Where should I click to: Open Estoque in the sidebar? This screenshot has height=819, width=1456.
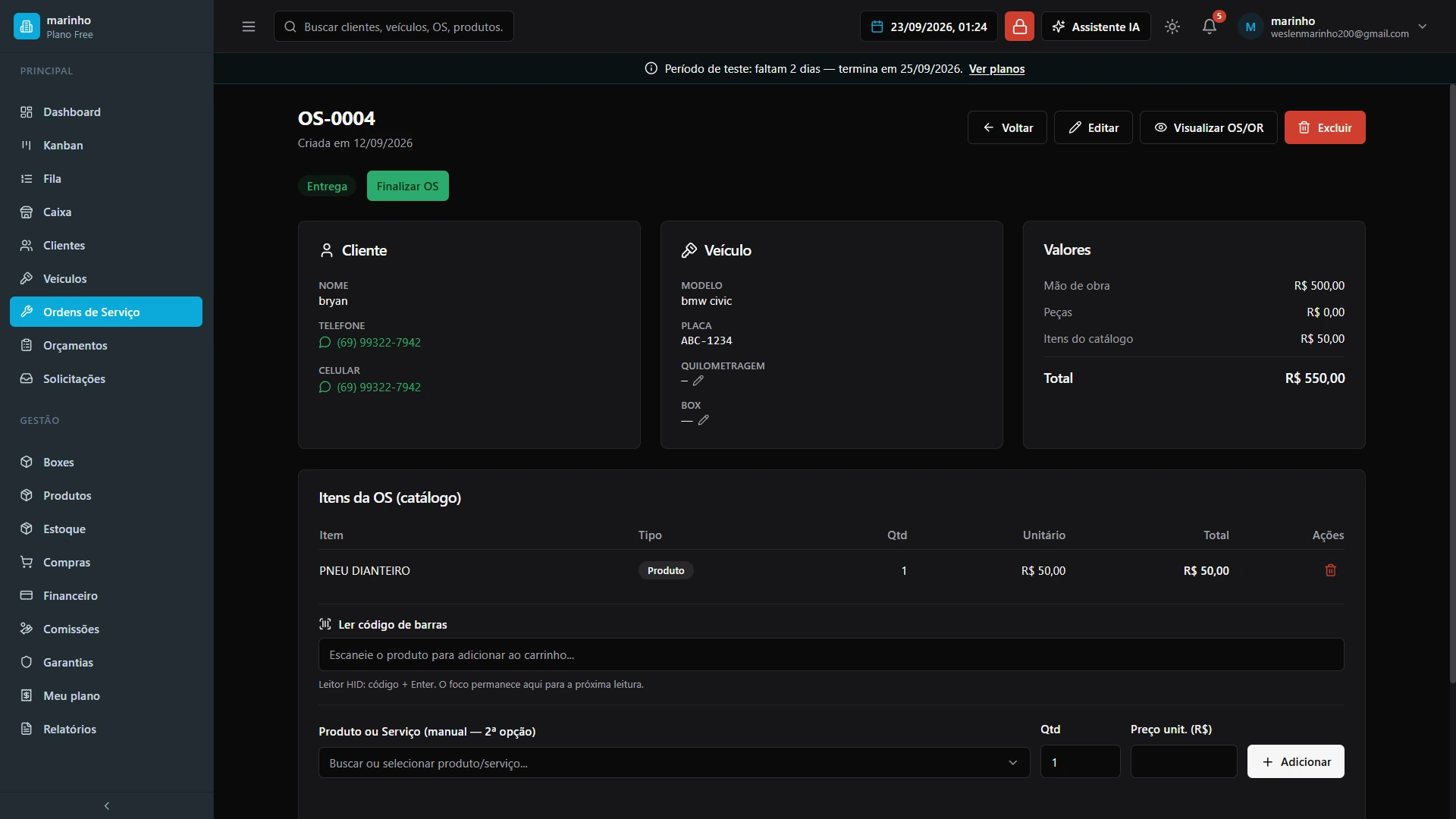pyautogui.click(x=106, y=529)
